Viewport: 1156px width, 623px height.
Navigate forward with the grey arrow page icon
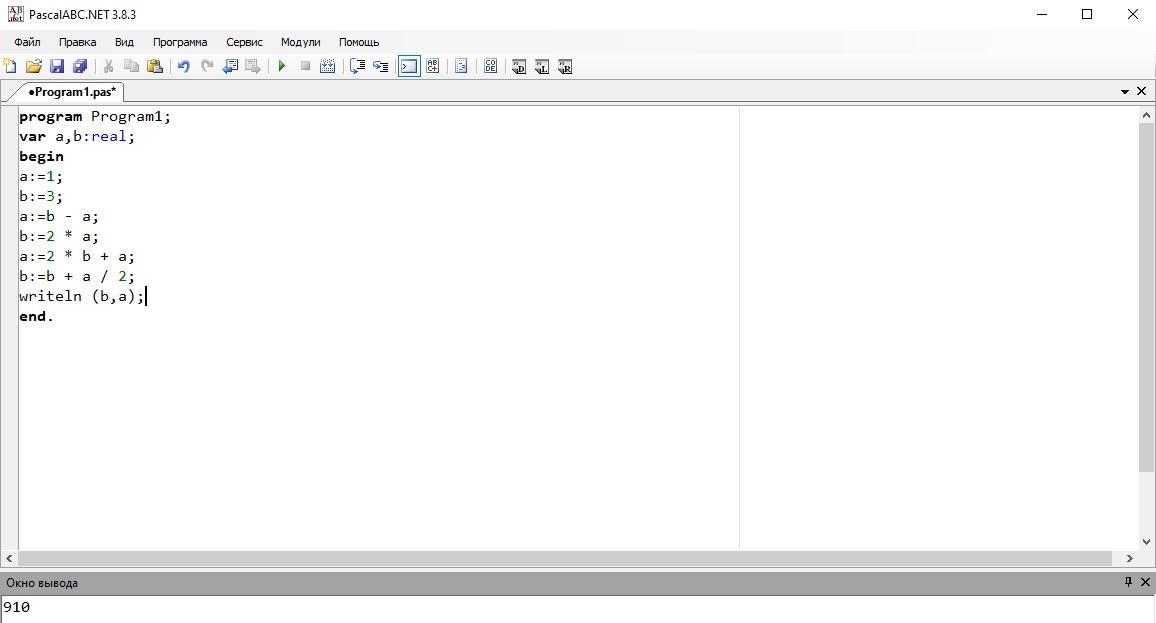[x=253, y=66]
